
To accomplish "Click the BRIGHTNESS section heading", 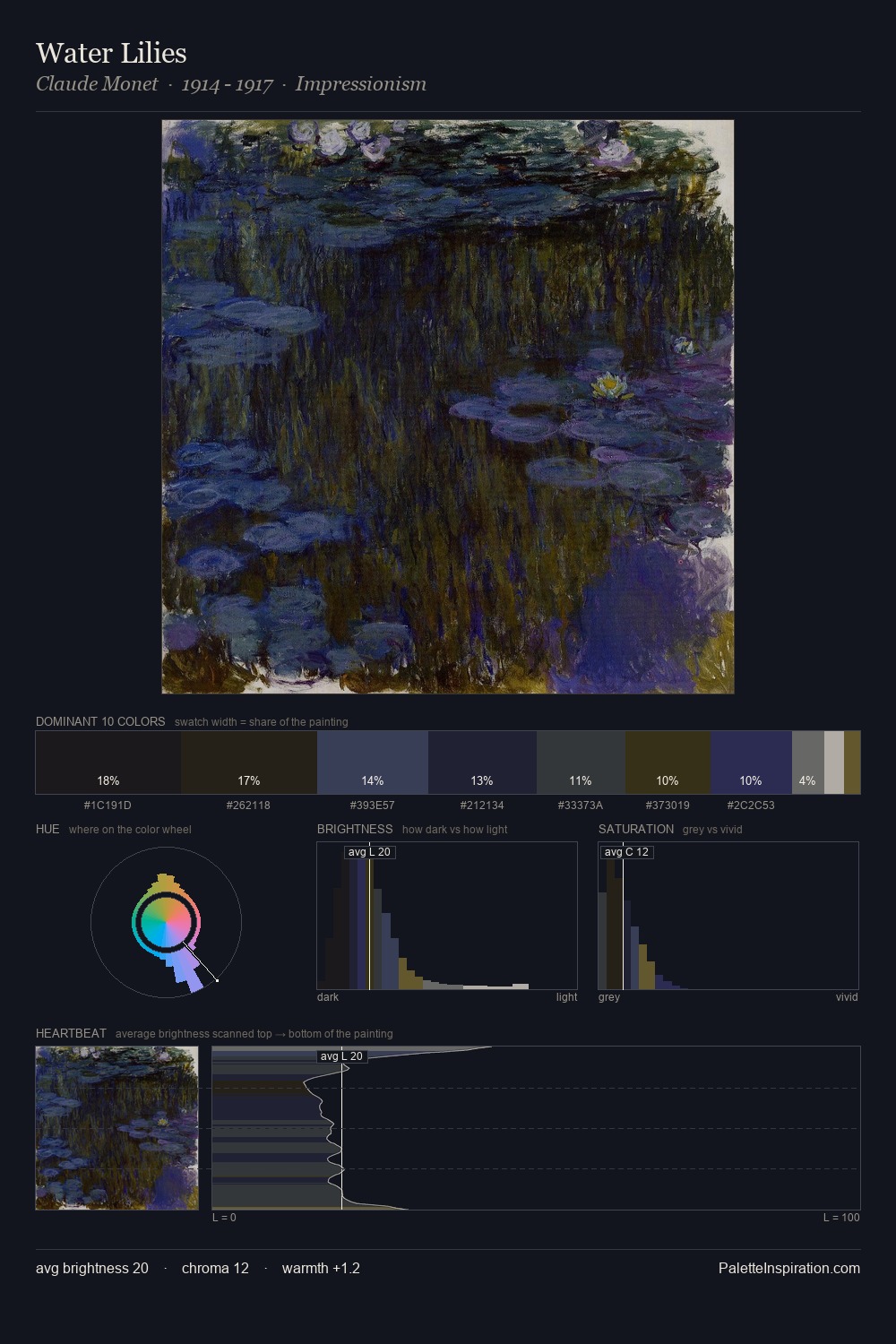I will pos(355,829).
